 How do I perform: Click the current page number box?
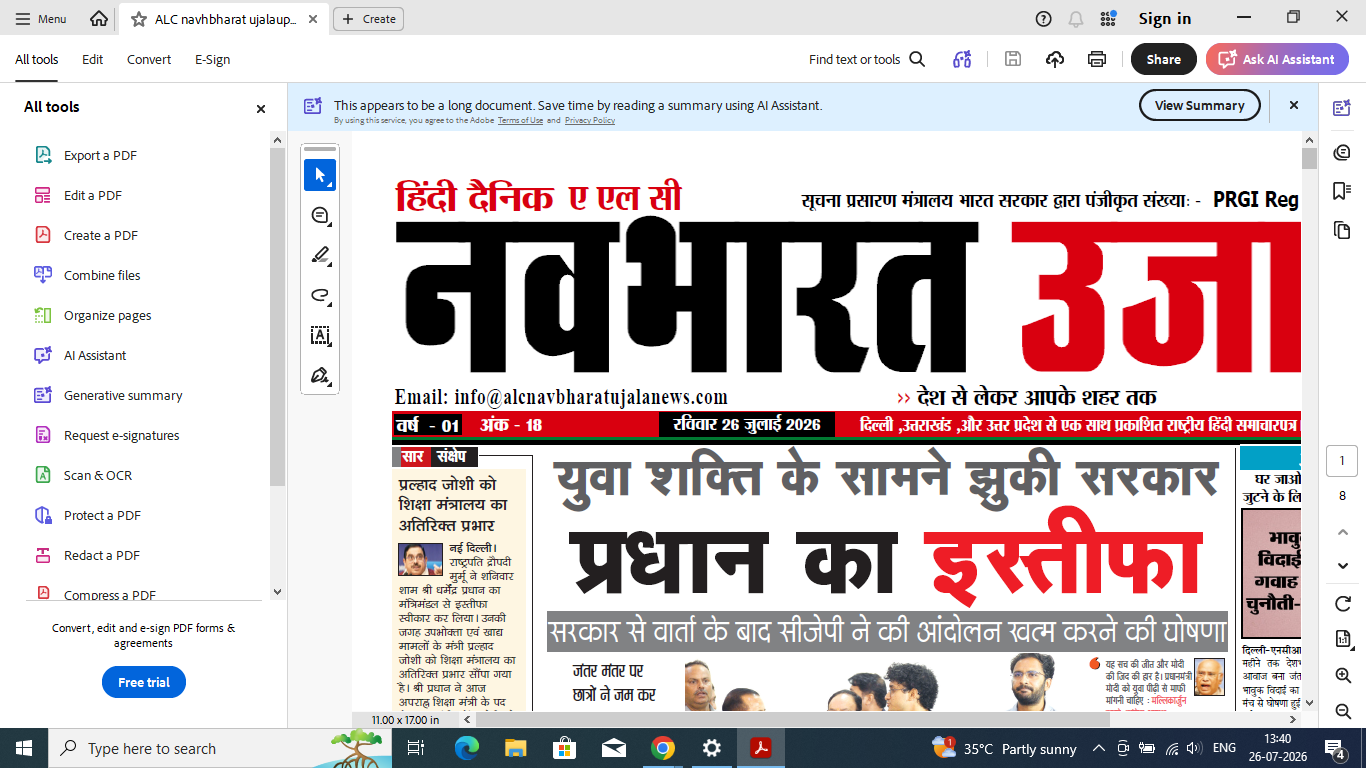point(1342,461)
